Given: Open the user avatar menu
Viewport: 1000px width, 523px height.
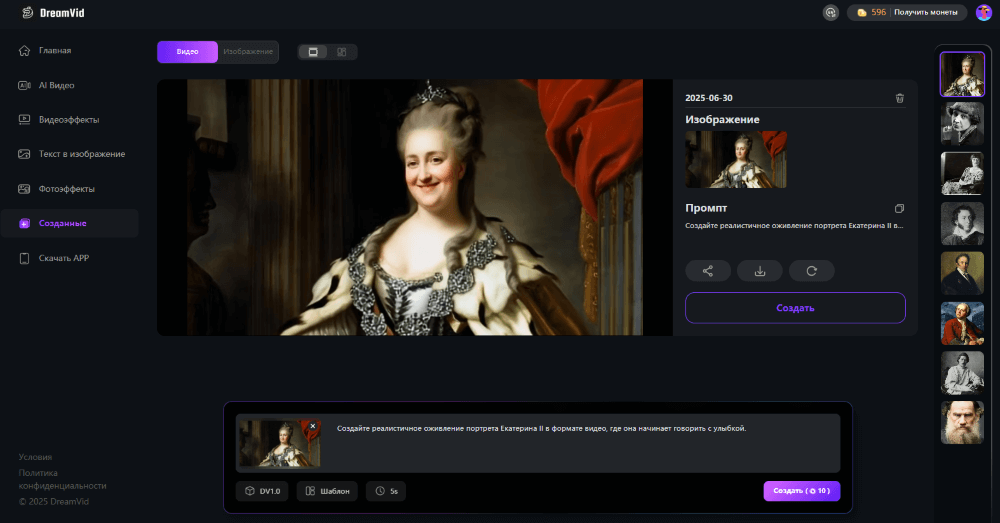Looking at the screenshot, I should [983, 12].
